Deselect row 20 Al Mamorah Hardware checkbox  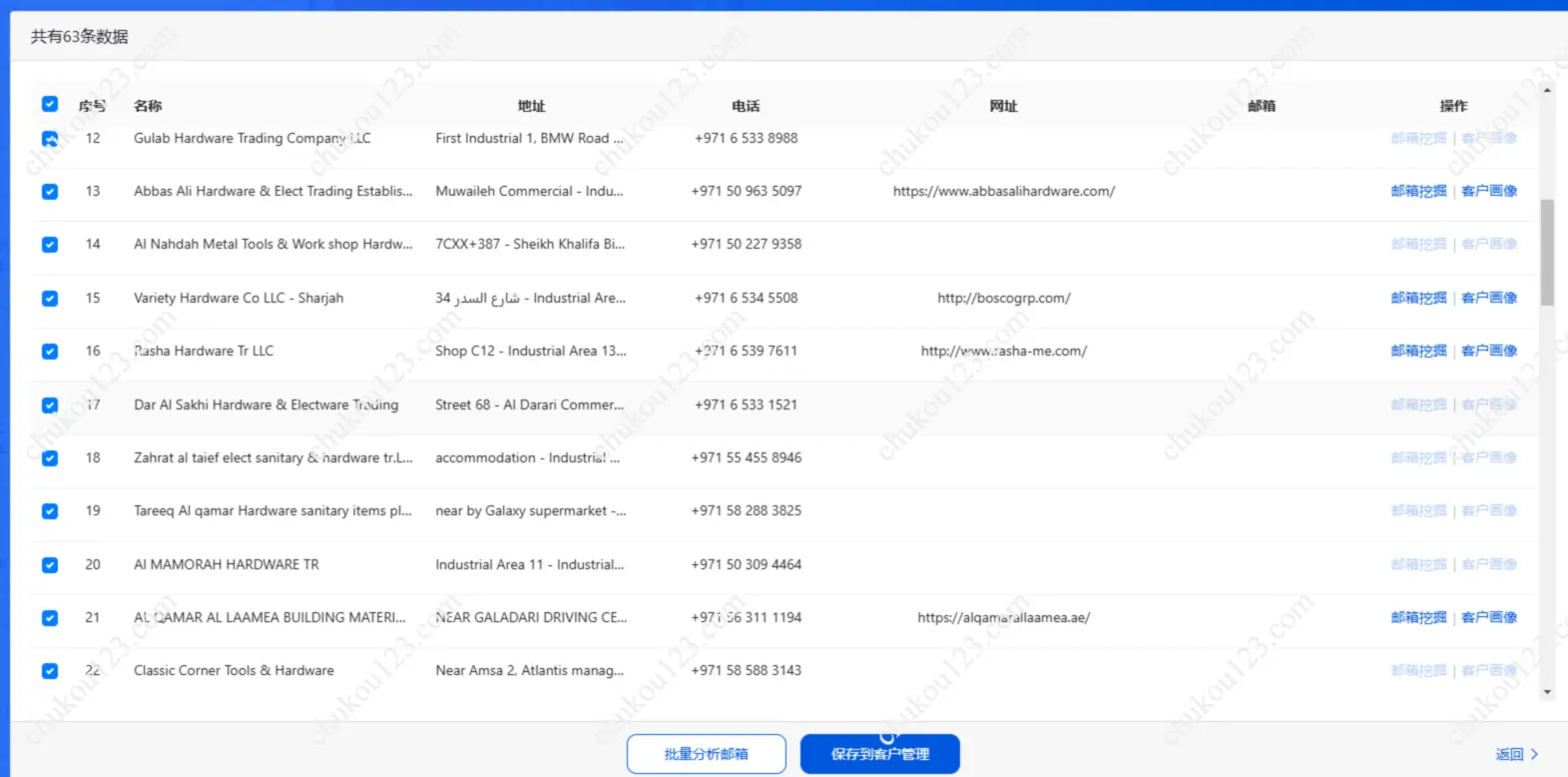[50, 565]
